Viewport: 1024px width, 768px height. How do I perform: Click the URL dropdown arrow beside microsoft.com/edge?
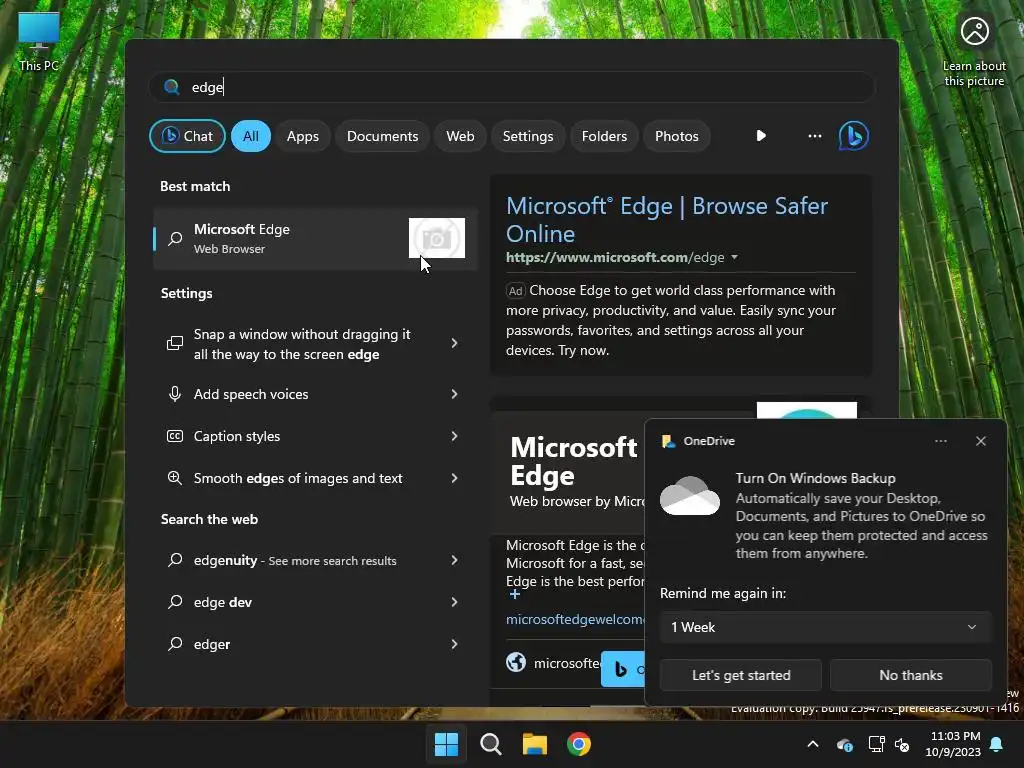pos(735,257)
